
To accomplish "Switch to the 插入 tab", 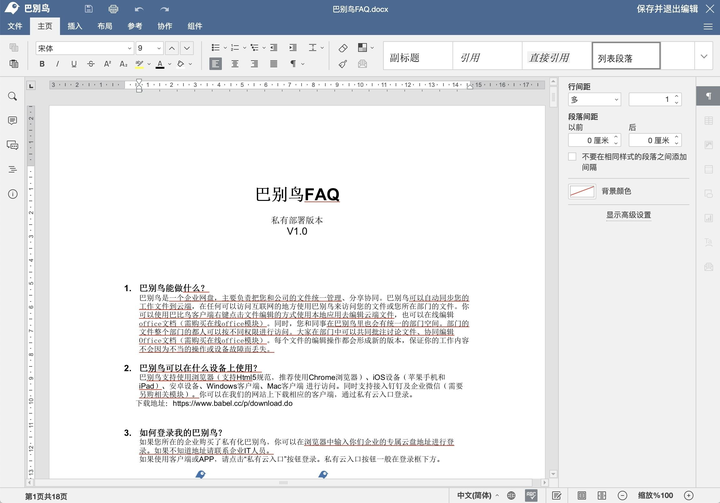I will [74, 26].
